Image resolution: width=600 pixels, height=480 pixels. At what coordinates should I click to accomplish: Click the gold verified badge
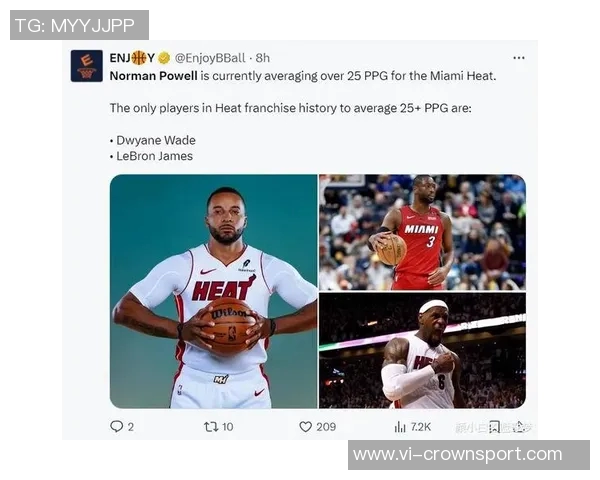(164, 58)
